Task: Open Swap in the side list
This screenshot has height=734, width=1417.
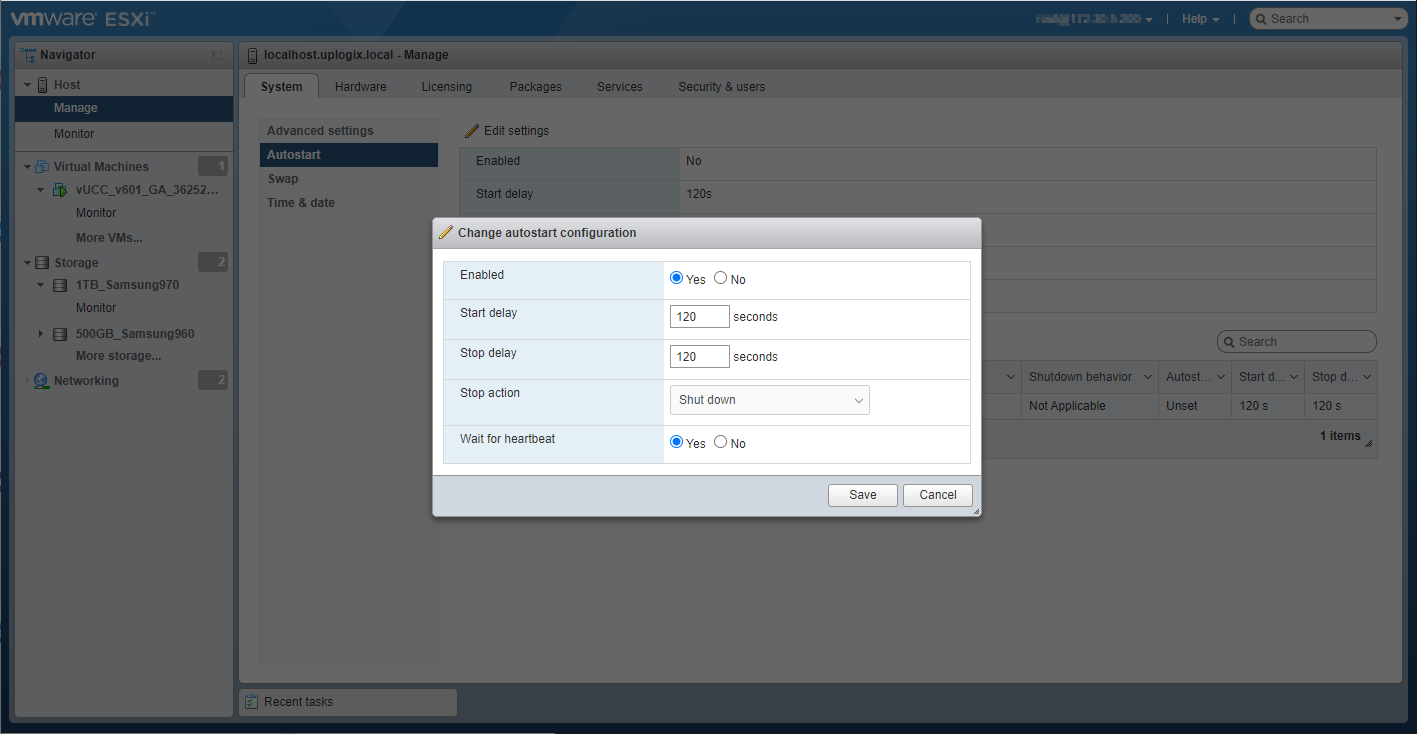Action: 349,179
